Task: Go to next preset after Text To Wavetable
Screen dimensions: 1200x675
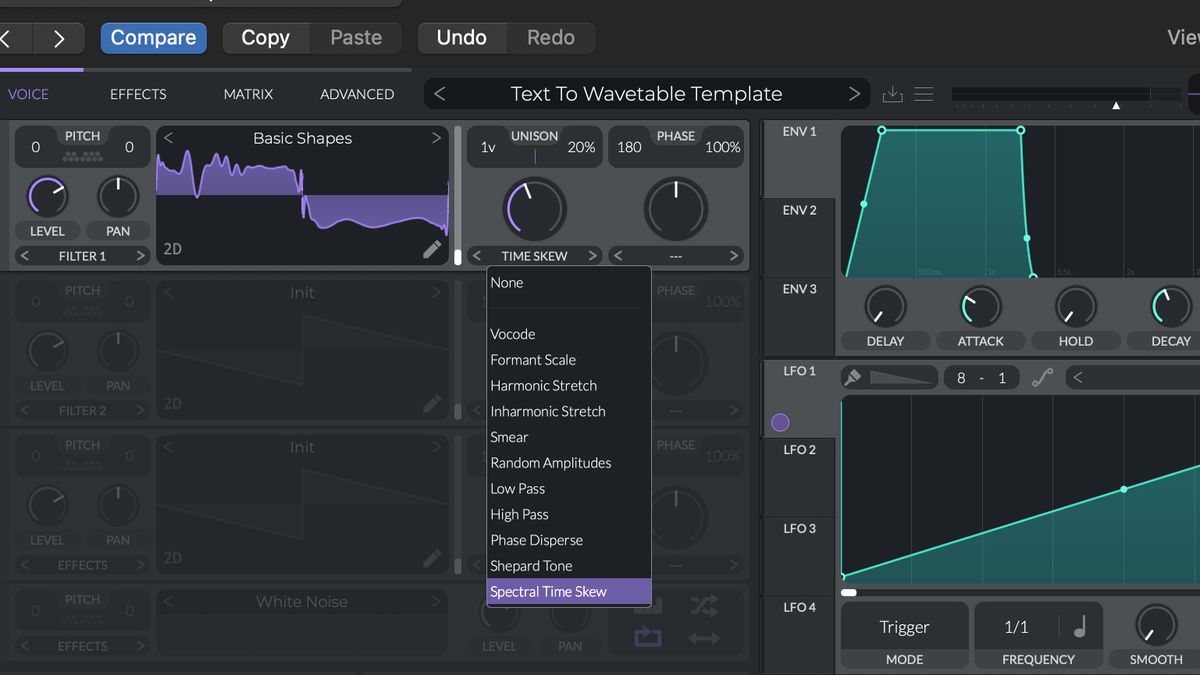Action: click(854, 94)
